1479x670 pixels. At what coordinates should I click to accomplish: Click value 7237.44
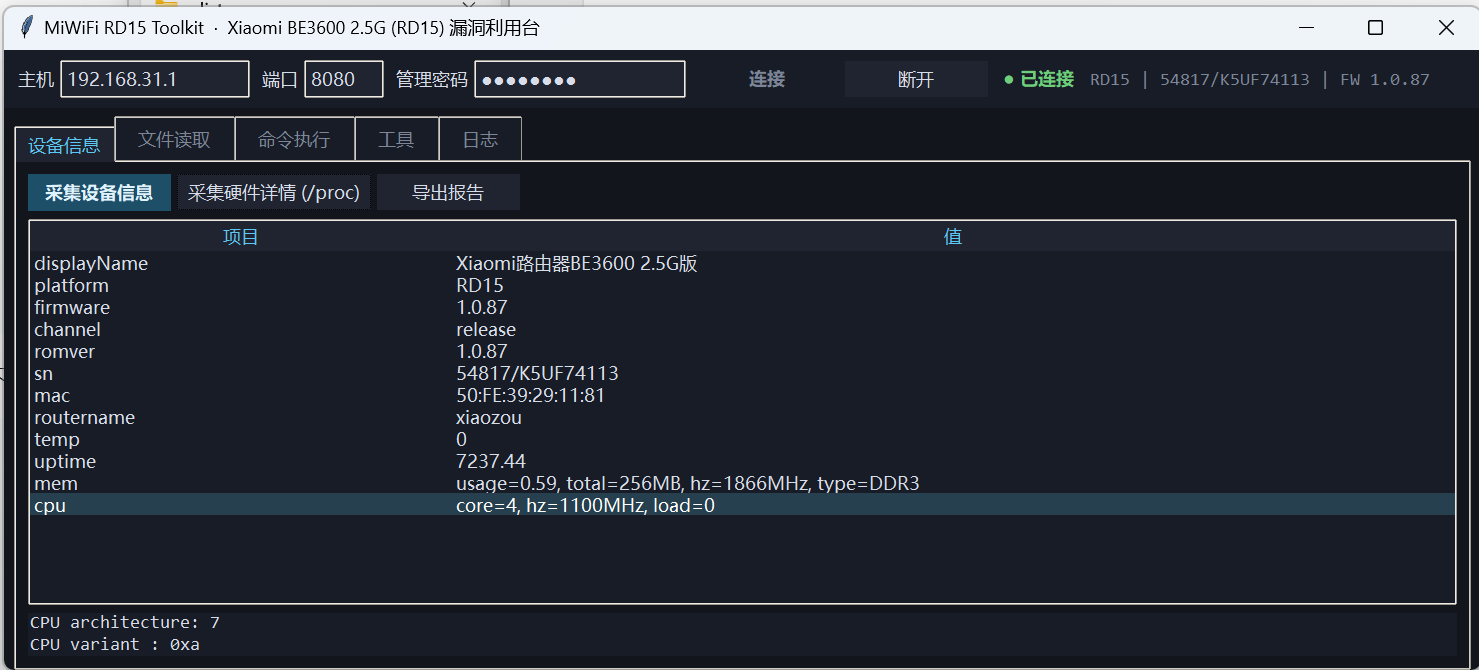coord(491,462)
